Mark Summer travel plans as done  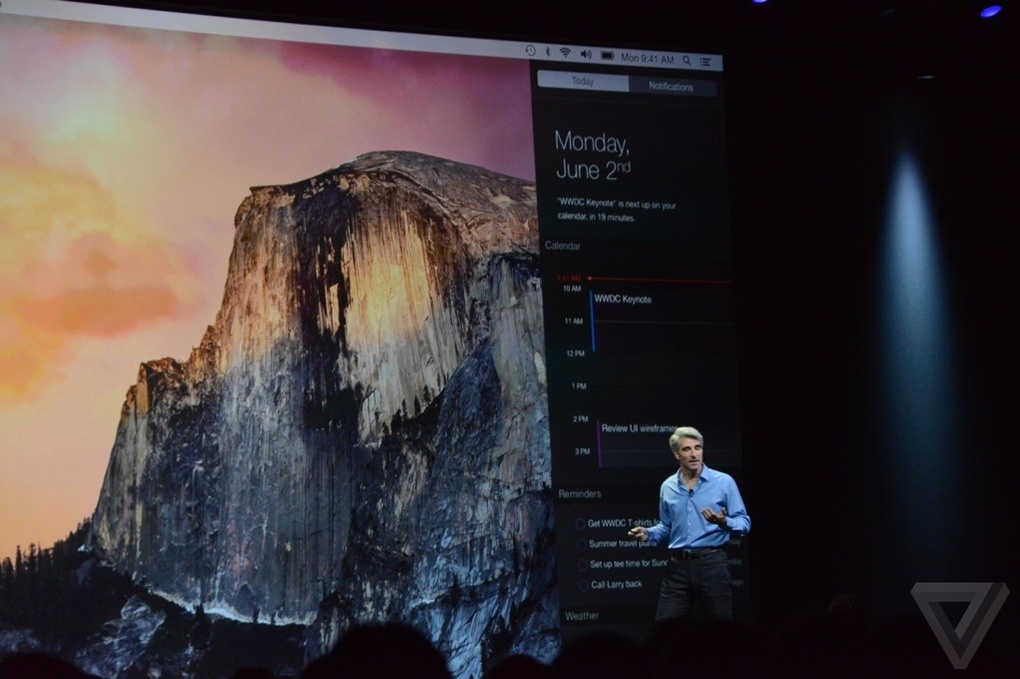(581, 543)
